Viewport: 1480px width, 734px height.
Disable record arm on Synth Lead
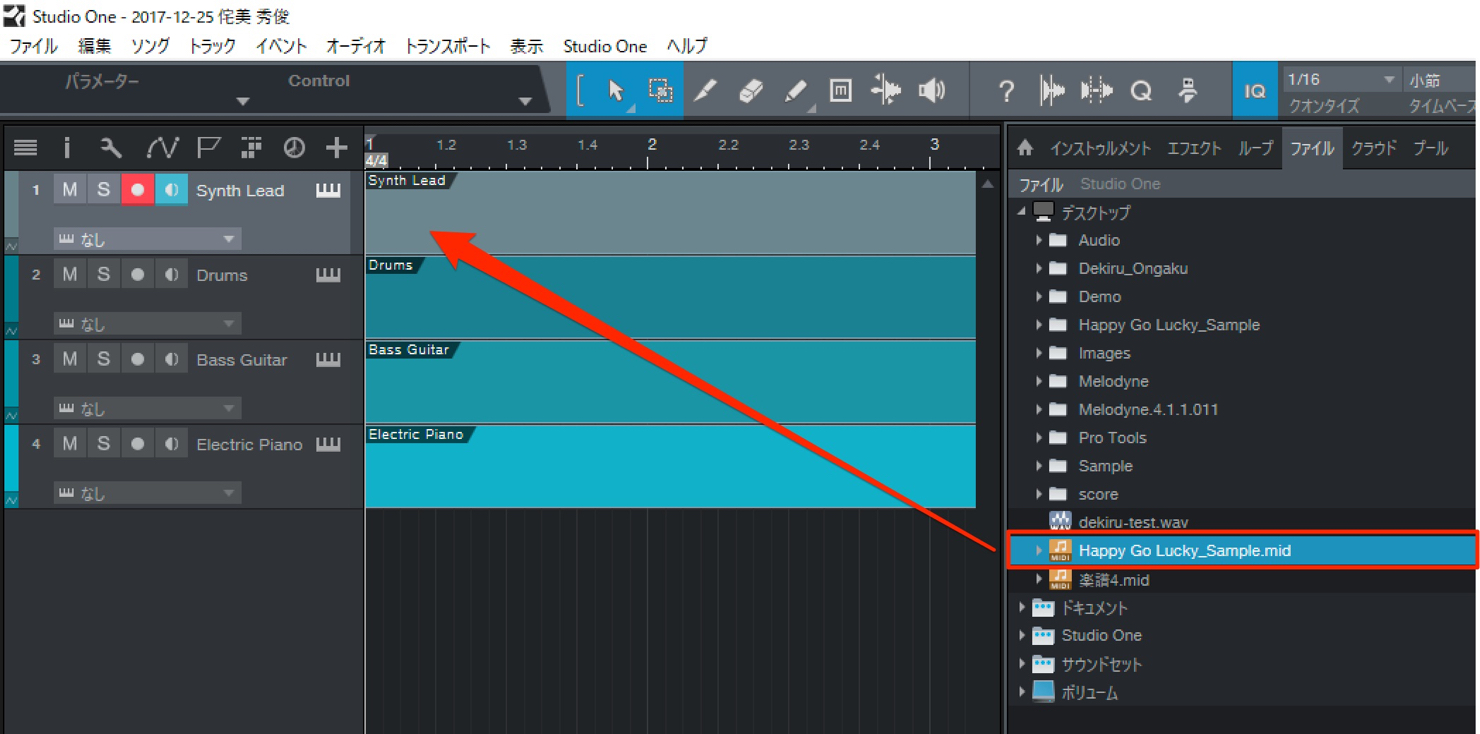[x=137, y=190]
